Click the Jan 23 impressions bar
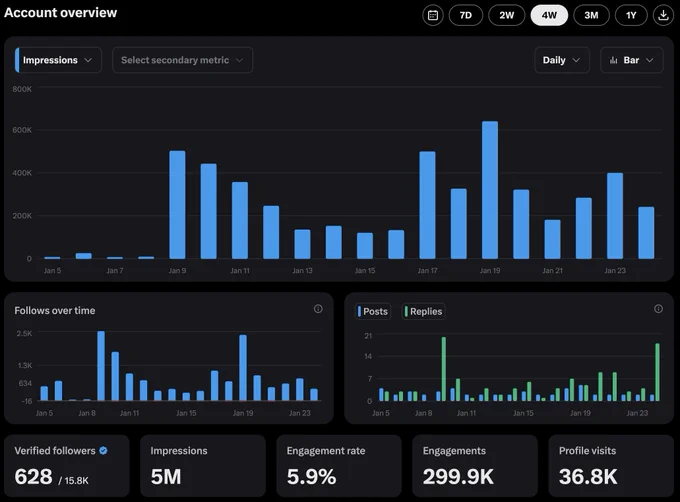Screen dimensions: 680x502 (x=615, y=216)
